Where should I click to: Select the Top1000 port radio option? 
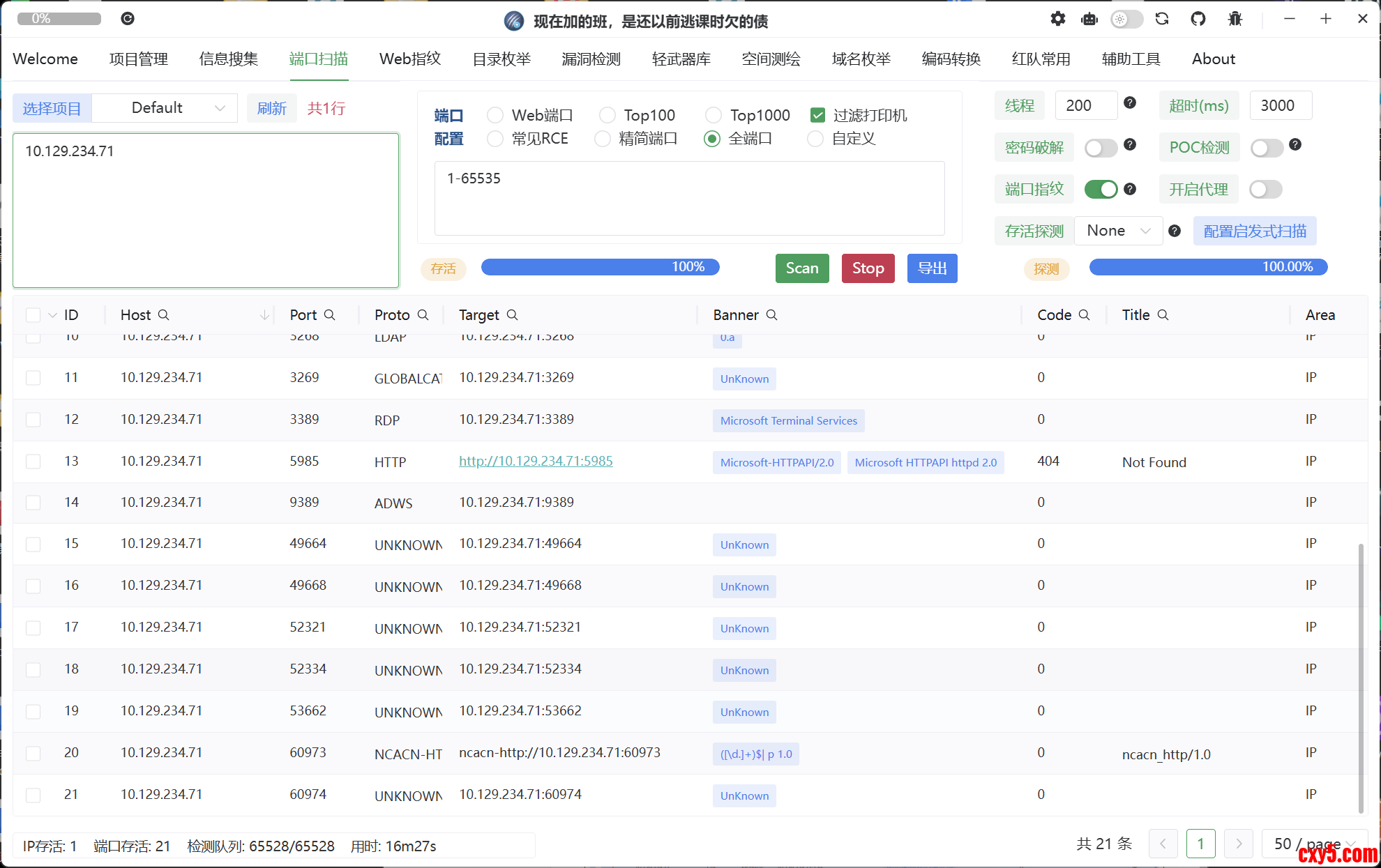point(714,115)
